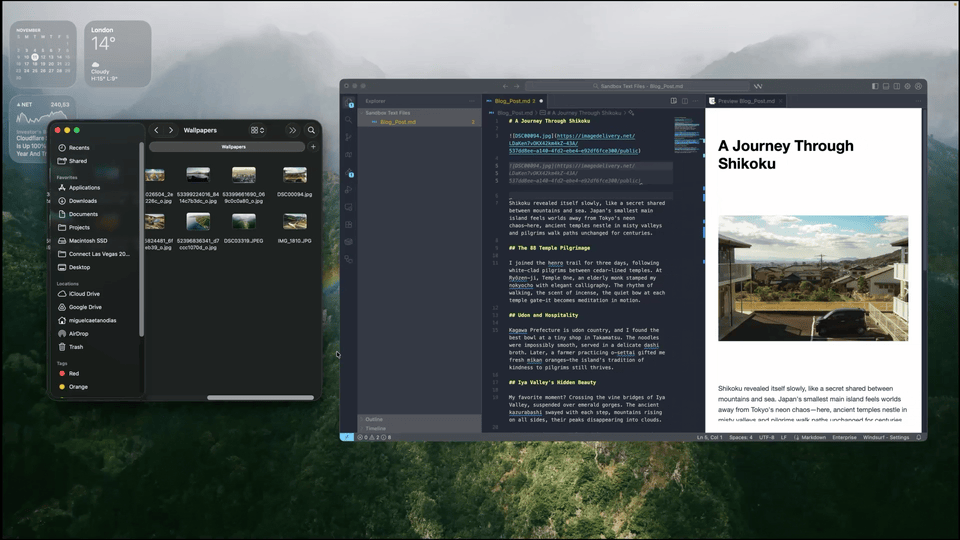
Task: Show more Finder toolbar items chevron
Action: click(293, 130)
